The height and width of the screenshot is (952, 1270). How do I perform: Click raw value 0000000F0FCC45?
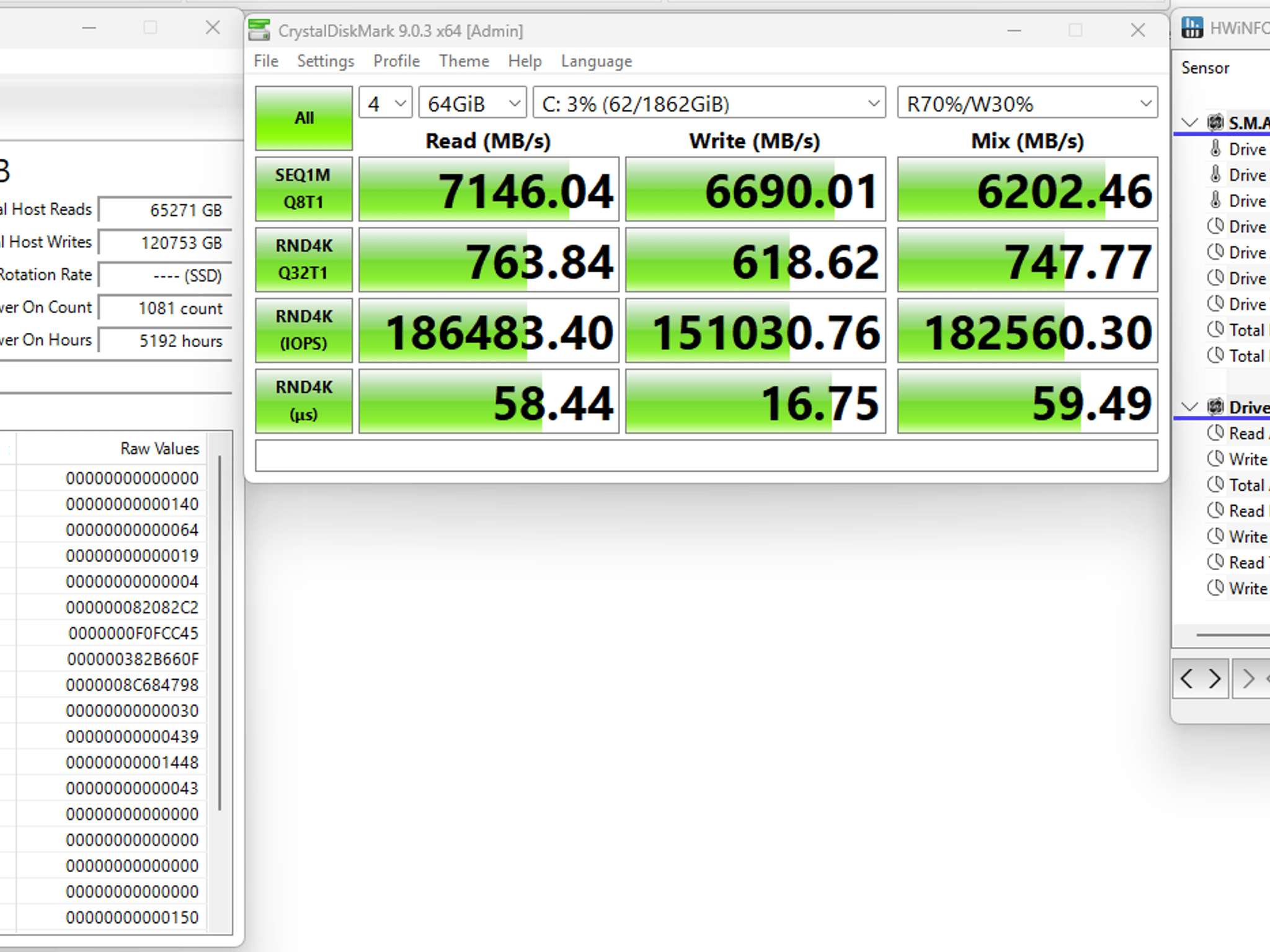tap(133, 633)
